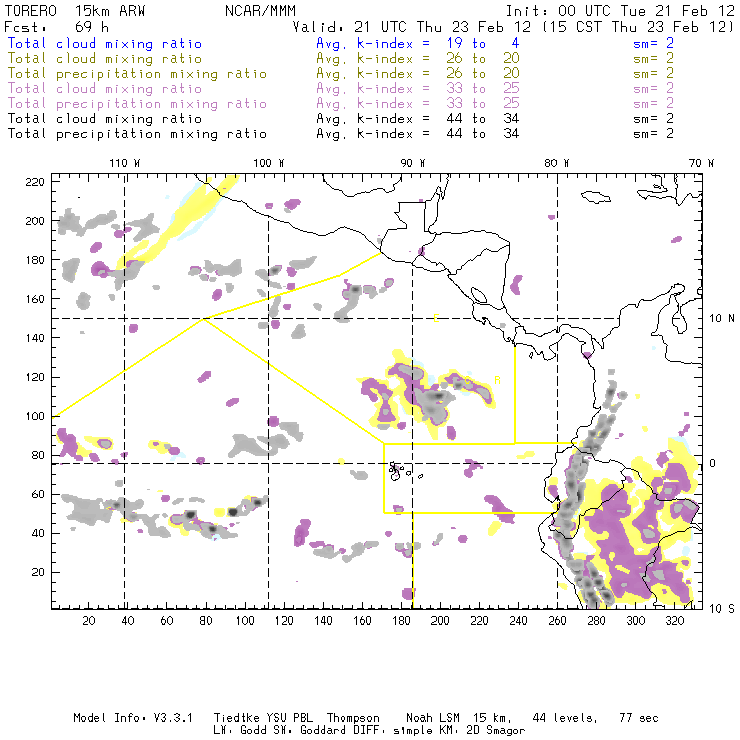Click the "Tiedtke" scheme name in the footer
The width and height of the screenshot is (740, 740).
[236, 718]
